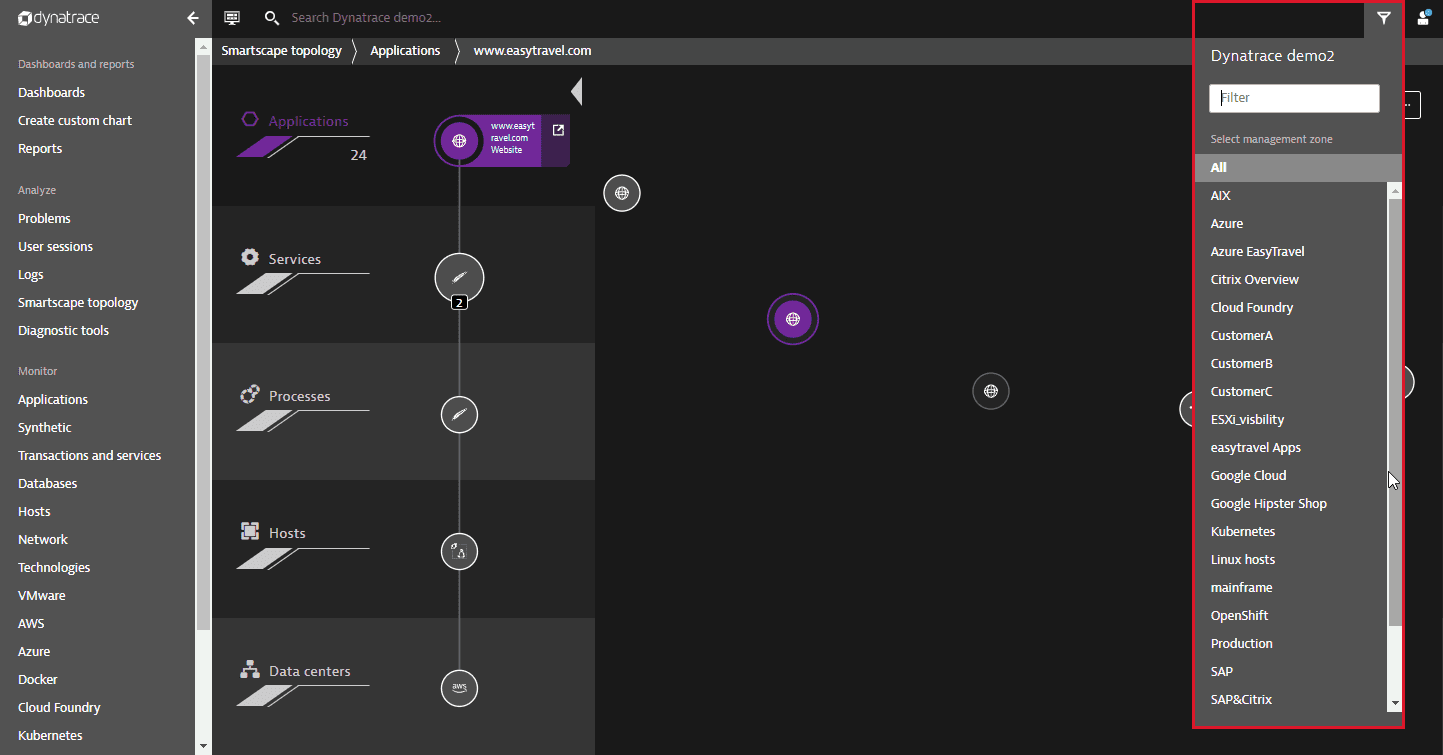Select SAP&Citrix zone
The height and width of the screenshot is (755, 1443).
pos(1241,700)
